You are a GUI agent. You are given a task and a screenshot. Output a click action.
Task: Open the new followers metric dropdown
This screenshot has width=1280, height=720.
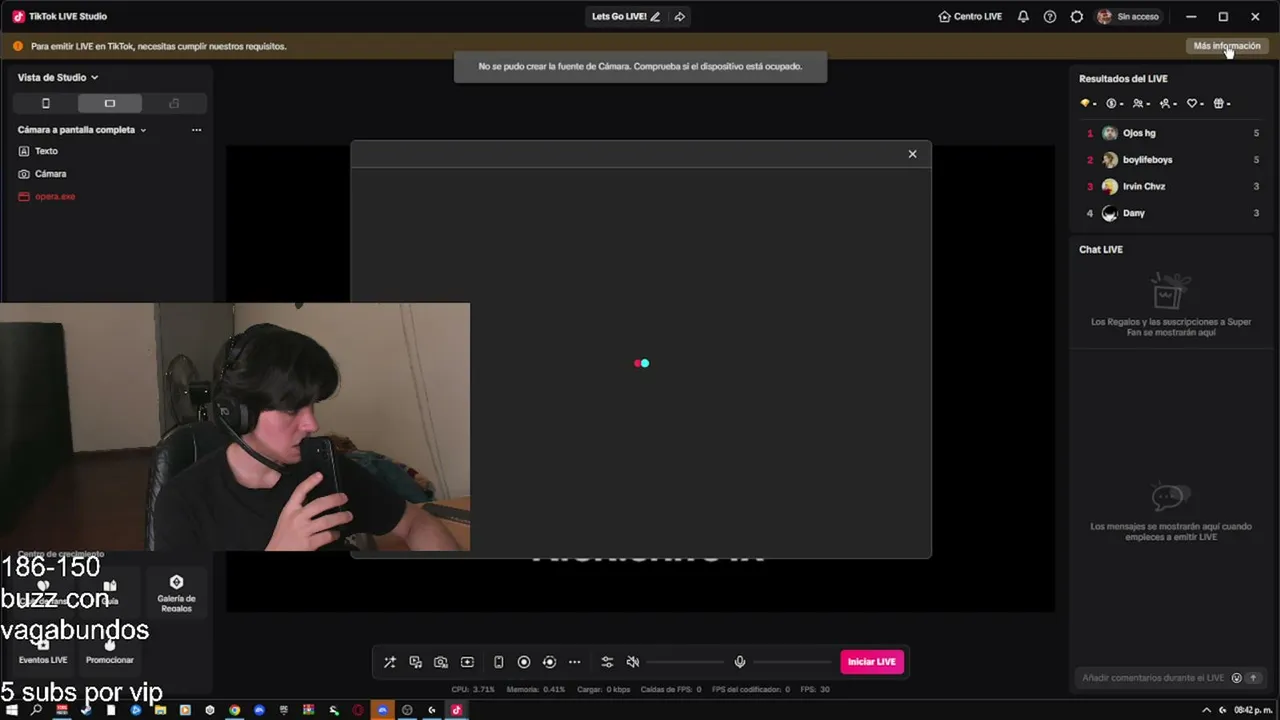1168,104
